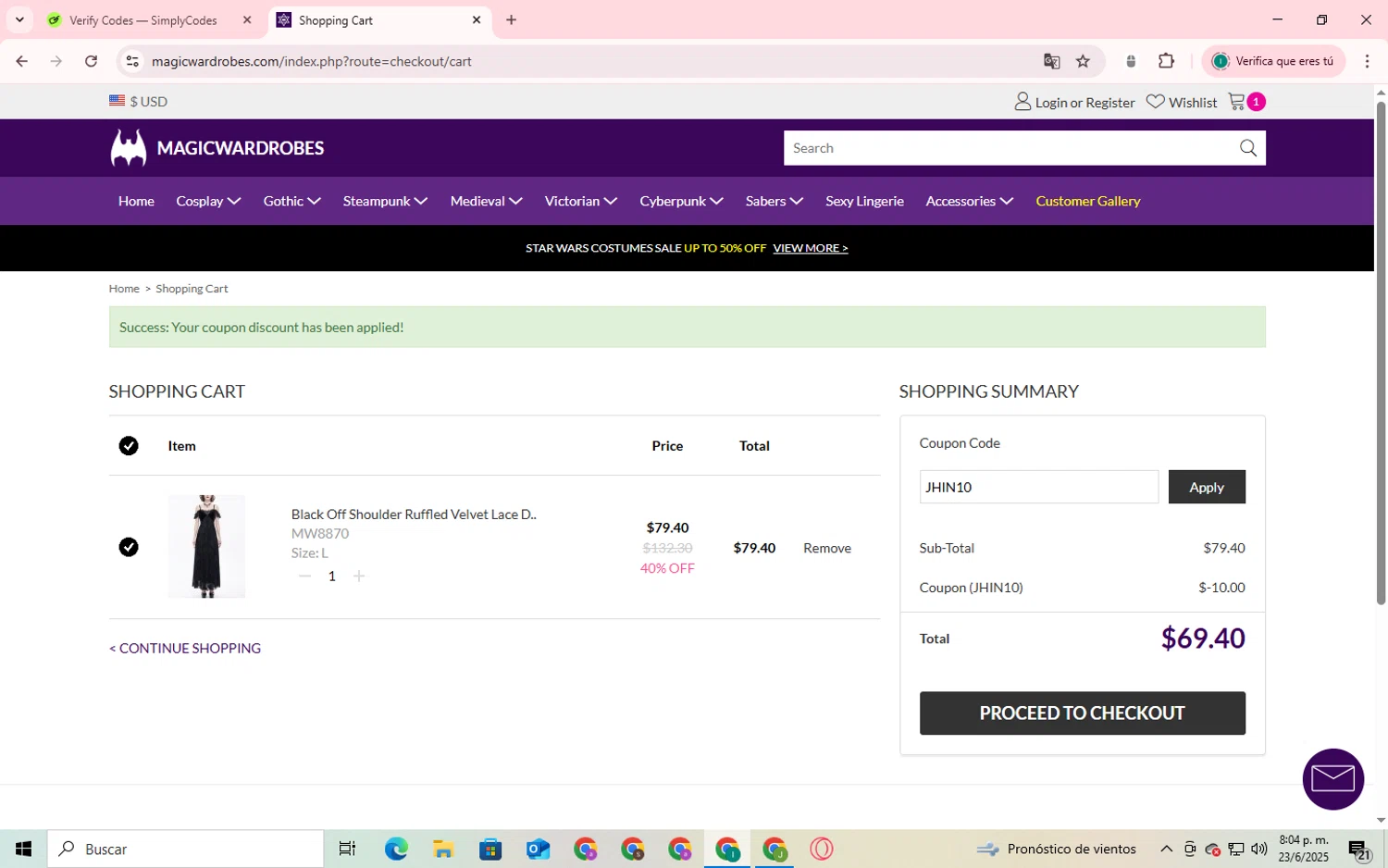The height and width of the screenshot is (868, 1388).
Task: Close the Shopping Cart tab
Action: (477, 19)
